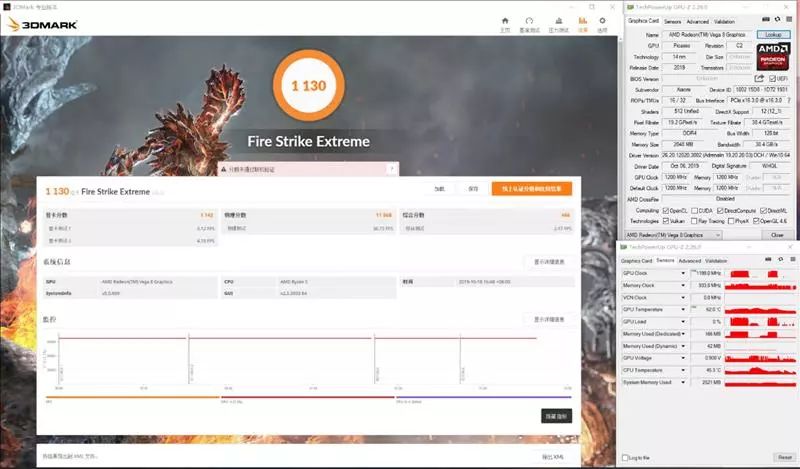
Task: Switch to Graphics Card tab in lower GPU-Z window
Action: 636,261
